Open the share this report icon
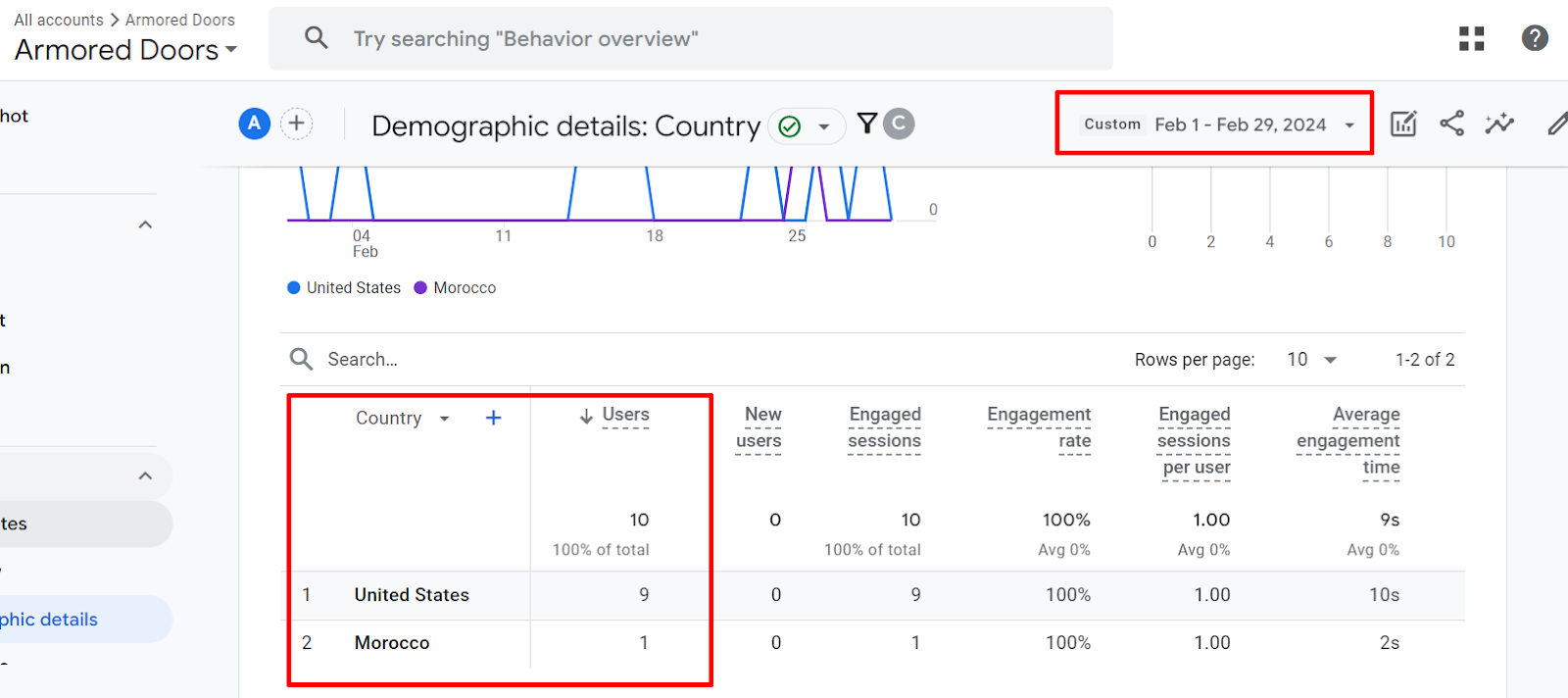Viewport: 1568px width, 698px height. click(x=1451, y=124)
